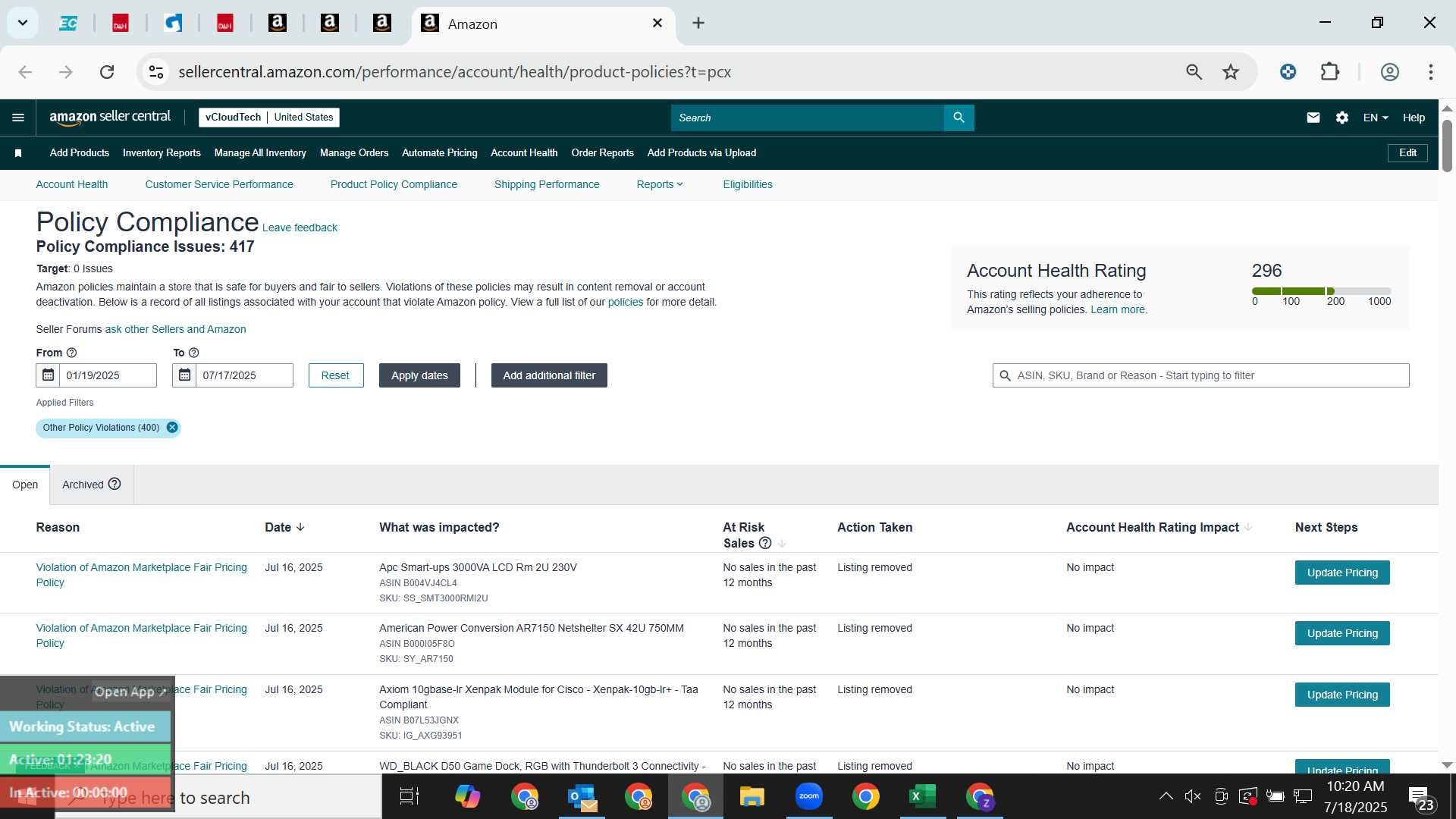The width and height of the screenshot is (1456, 819).
Task: Open the messages envelope icon
Action: 1313,118
